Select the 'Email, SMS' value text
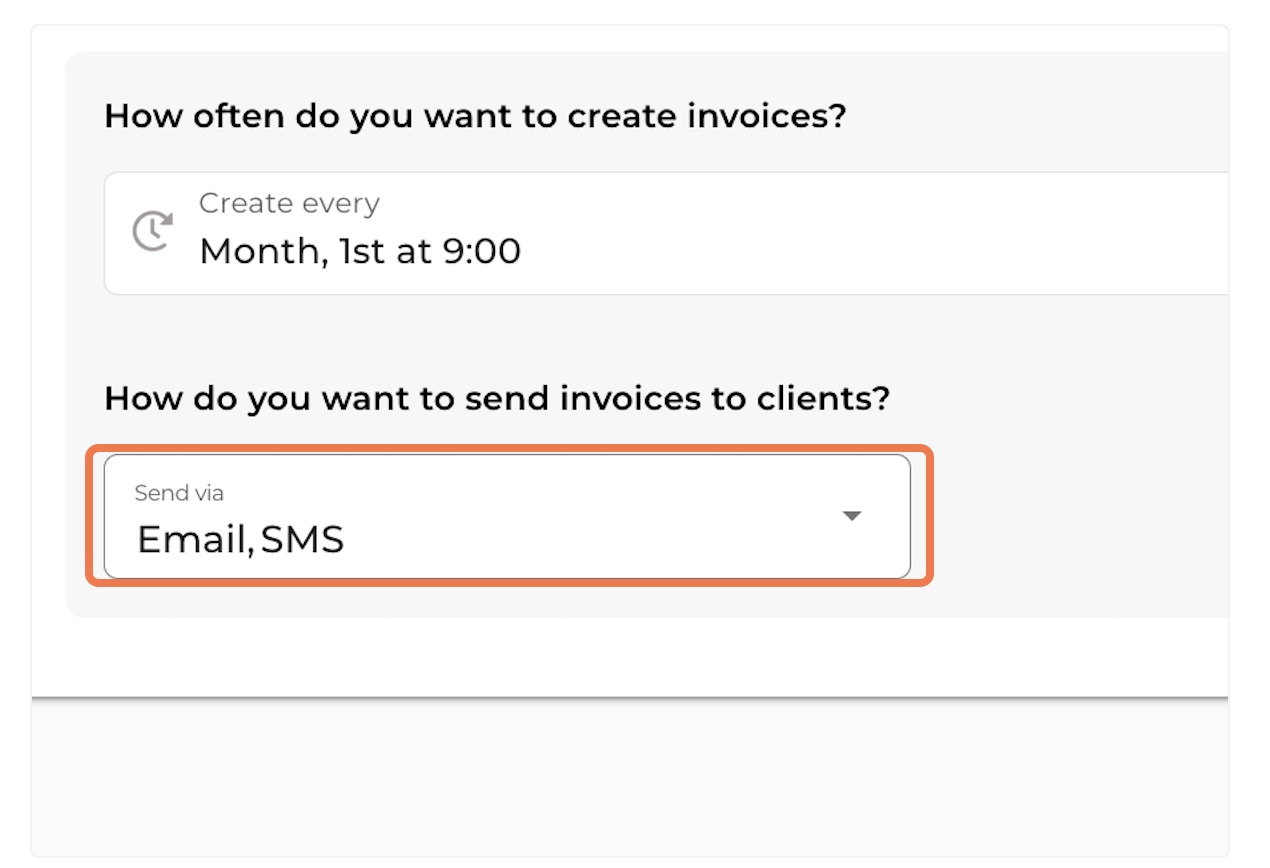This screenshot has width=1270, height=868. (x=240, y=540)
